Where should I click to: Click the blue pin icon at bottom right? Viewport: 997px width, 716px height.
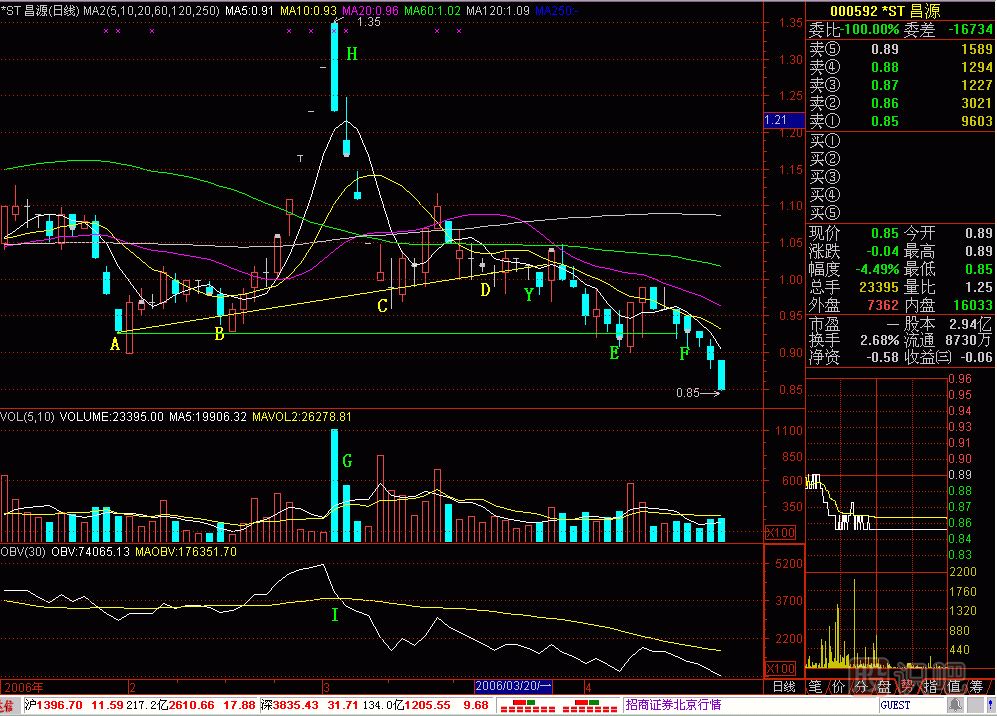tap(989, 705)
